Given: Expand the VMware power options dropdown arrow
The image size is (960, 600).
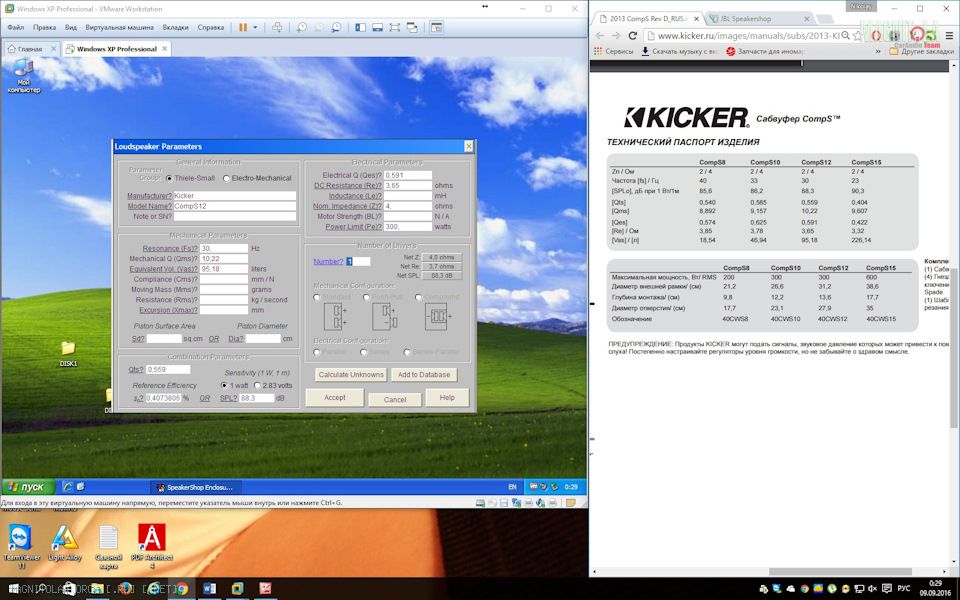Looking at the screenshot, I should pyautogui.click(x=255, y=27).
